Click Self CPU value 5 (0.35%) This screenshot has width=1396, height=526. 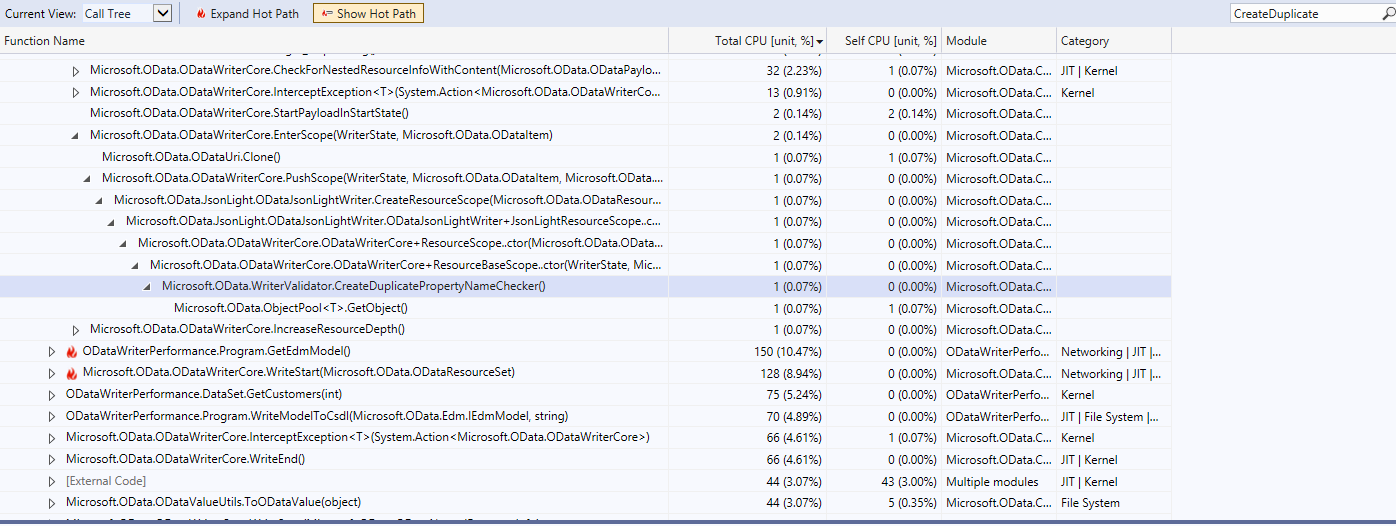point(914,503)
